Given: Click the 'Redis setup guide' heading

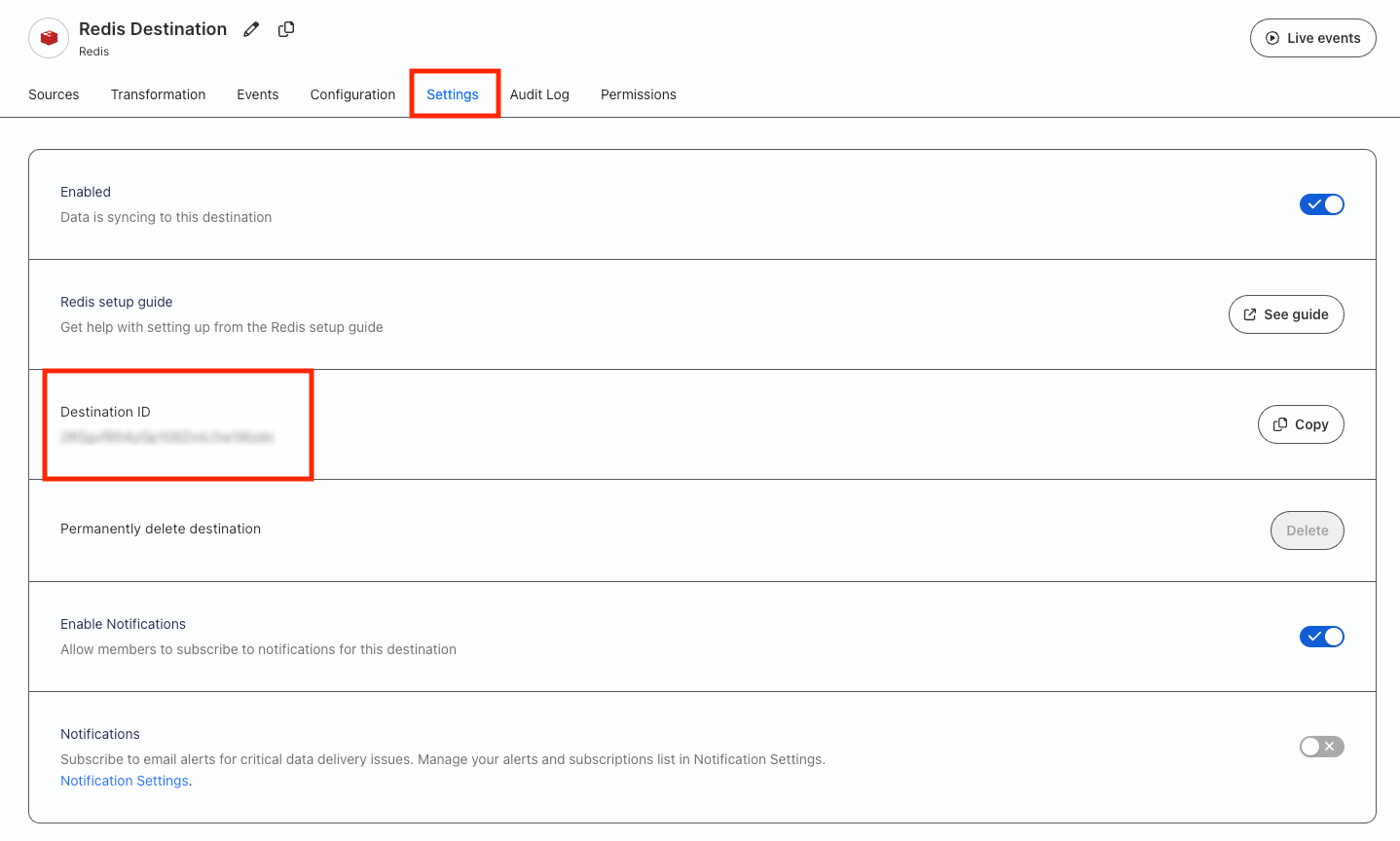Looking at the screenshot, I should pos(117,302).
